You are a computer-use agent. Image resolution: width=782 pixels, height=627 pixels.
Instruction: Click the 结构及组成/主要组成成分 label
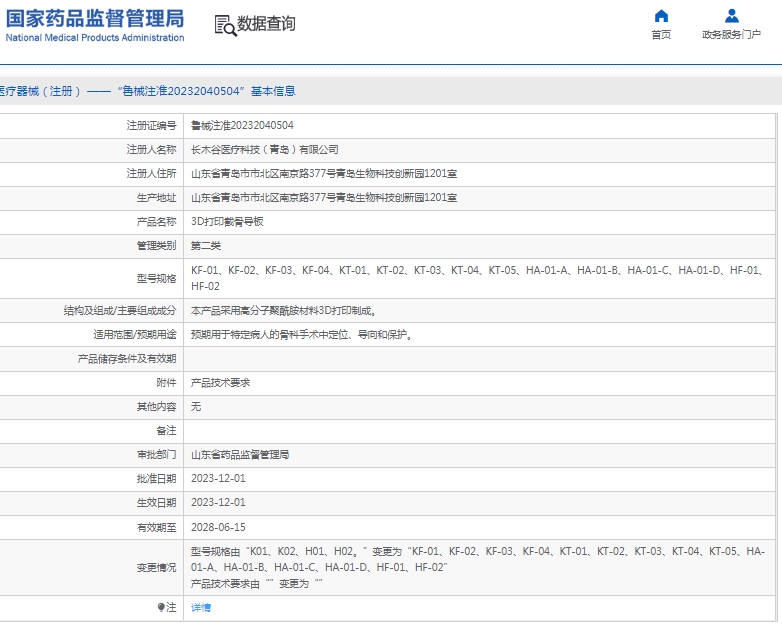point(120,311)
